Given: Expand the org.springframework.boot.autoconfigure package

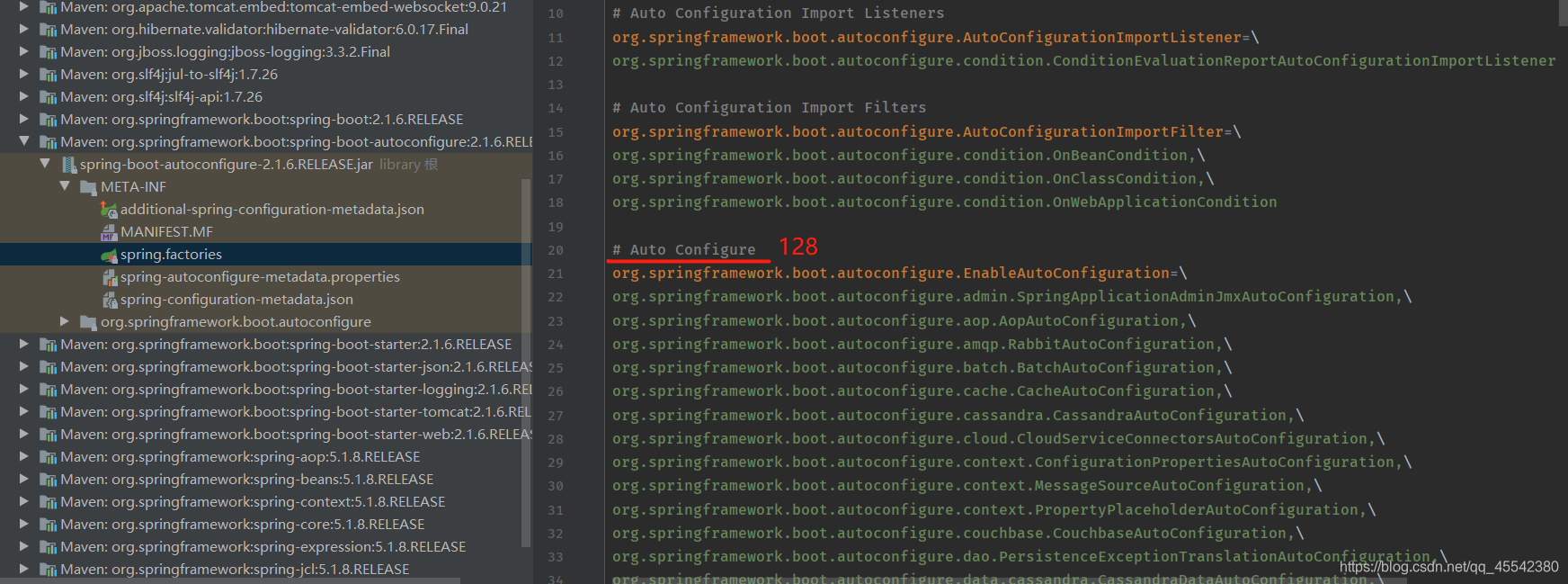Looking at the screenshot, I should click(x=64, y=322).
